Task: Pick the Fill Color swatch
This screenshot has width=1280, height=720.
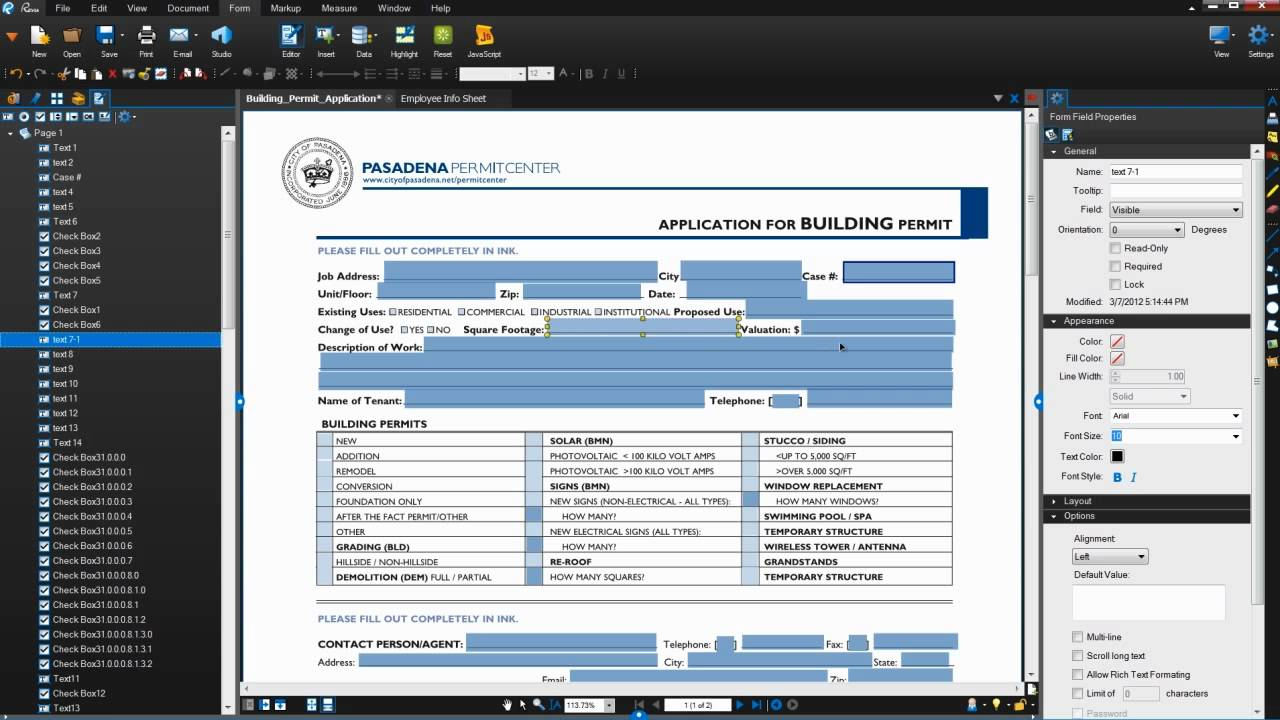Action: [1117, 358]
